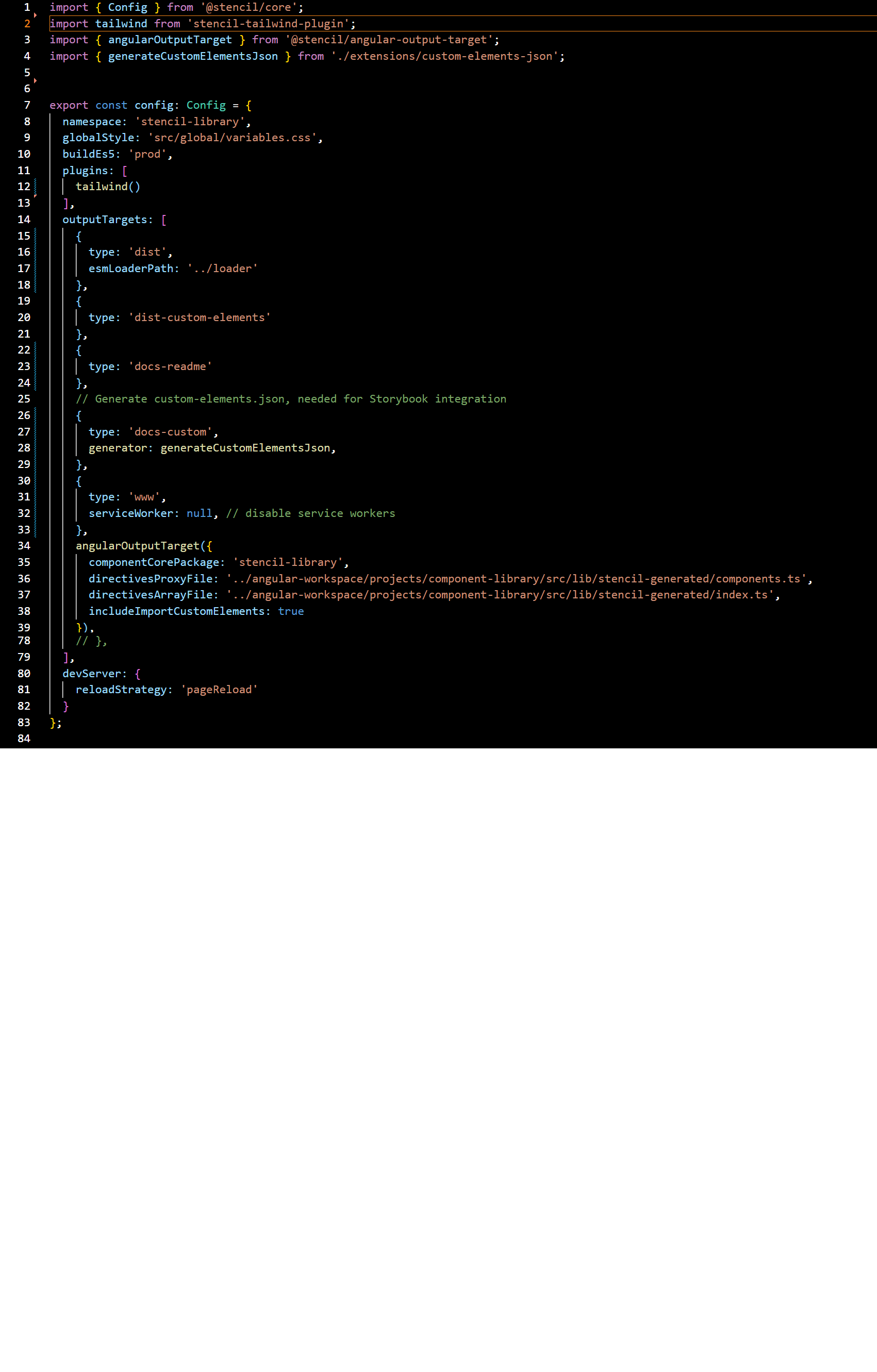The image size is (877, 1372).
Task: Click line number 84 in the gutter
Action: click(24, 739)
